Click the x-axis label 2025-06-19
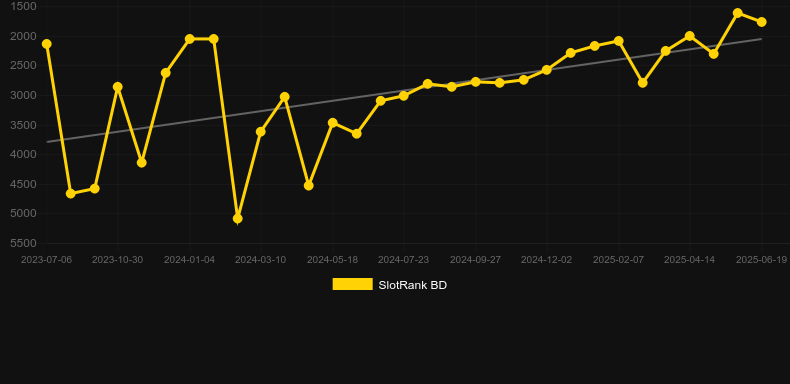The image size is (790, 384). (761, 260)
